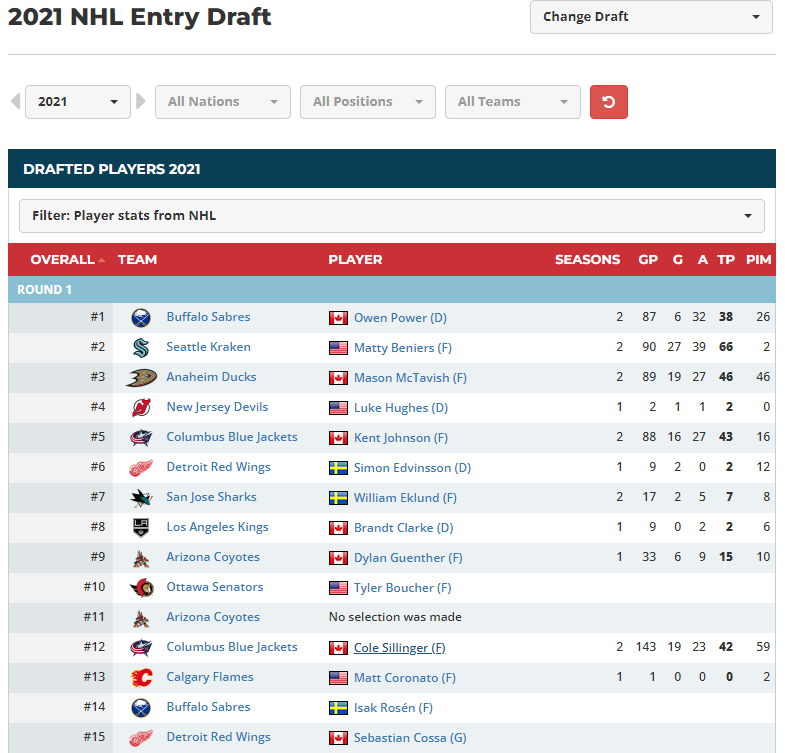Click the San Jose Sharks logo
785x753 pixels.
(x=141, y=497)
